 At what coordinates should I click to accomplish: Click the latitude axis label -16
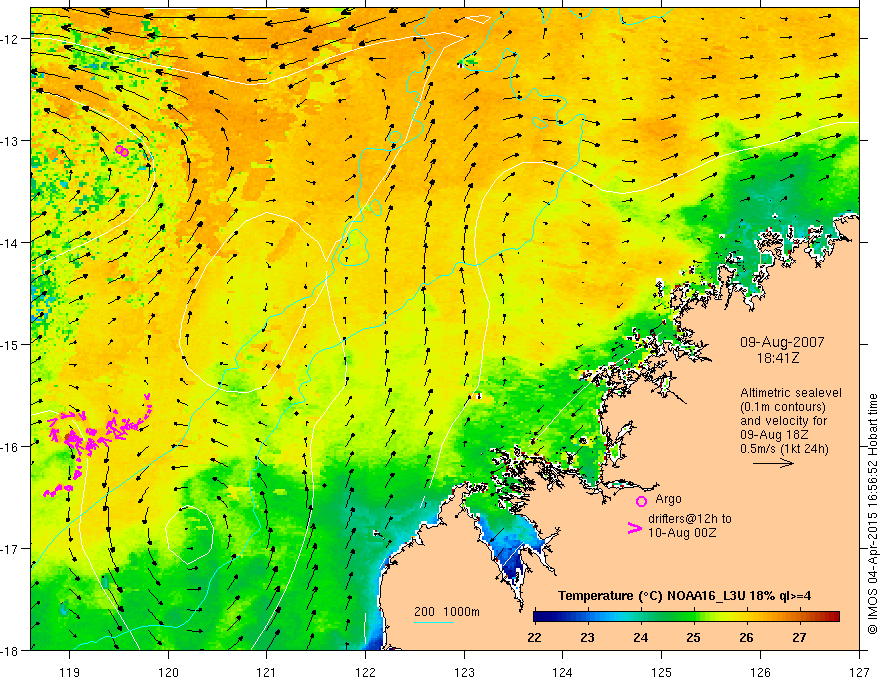coord(10,447)
